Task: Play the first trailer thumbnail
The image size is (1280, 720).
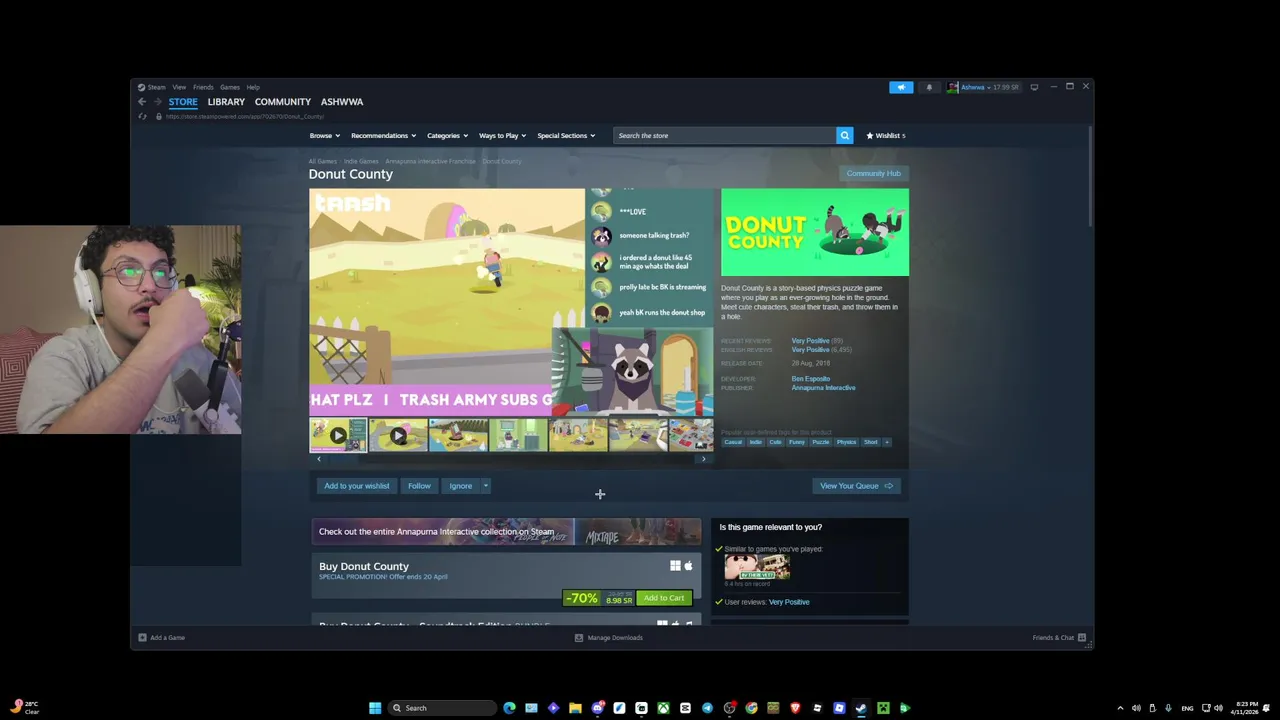Action: [338, 436]
